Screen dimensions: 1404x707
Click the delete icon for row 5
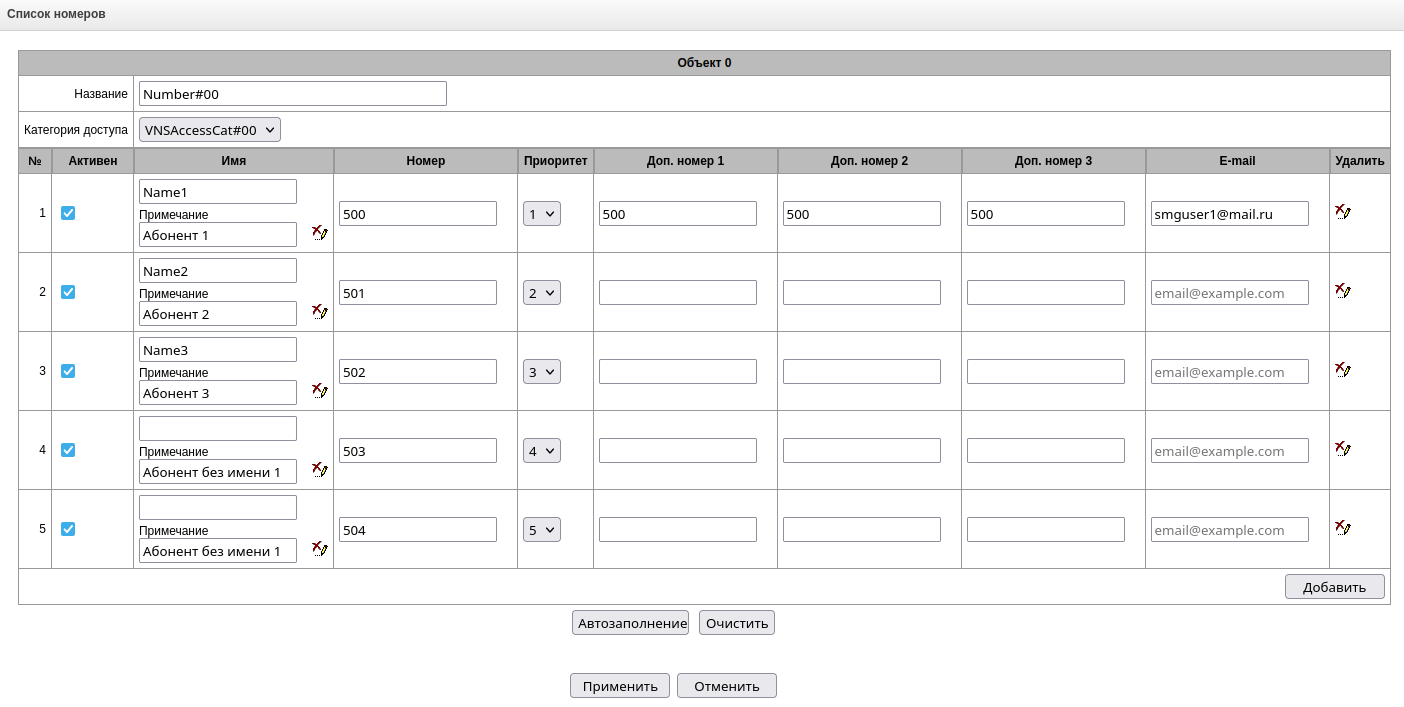[1343, 528]
